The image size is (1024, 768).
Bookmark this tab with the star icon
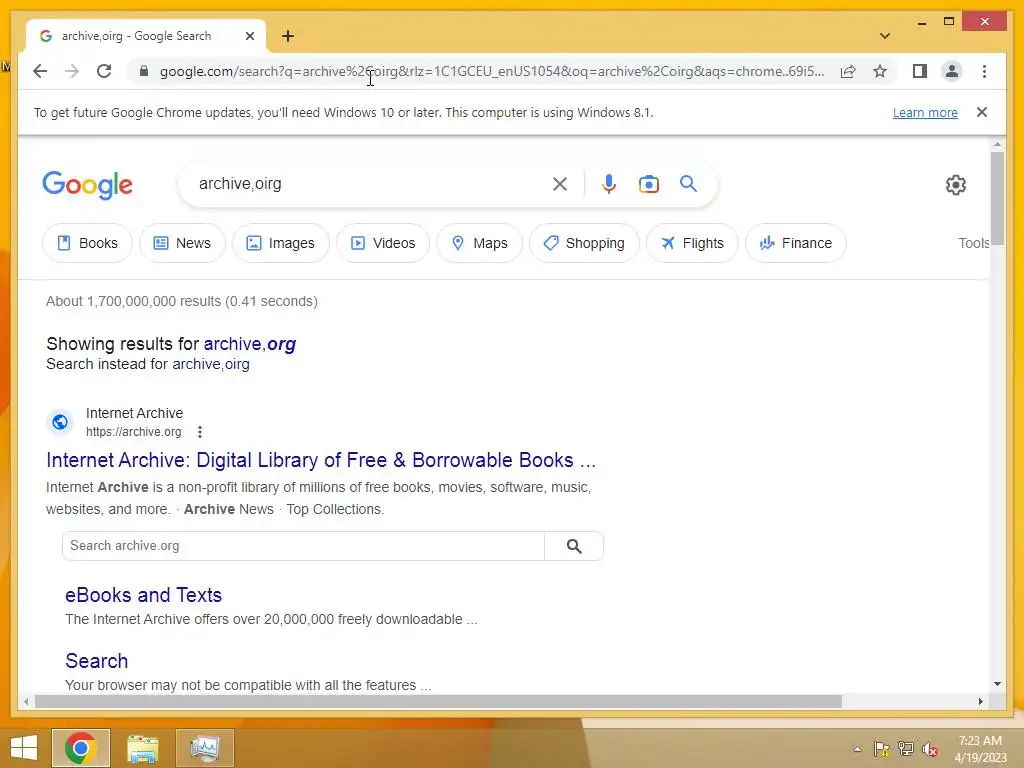pos(880,71)
